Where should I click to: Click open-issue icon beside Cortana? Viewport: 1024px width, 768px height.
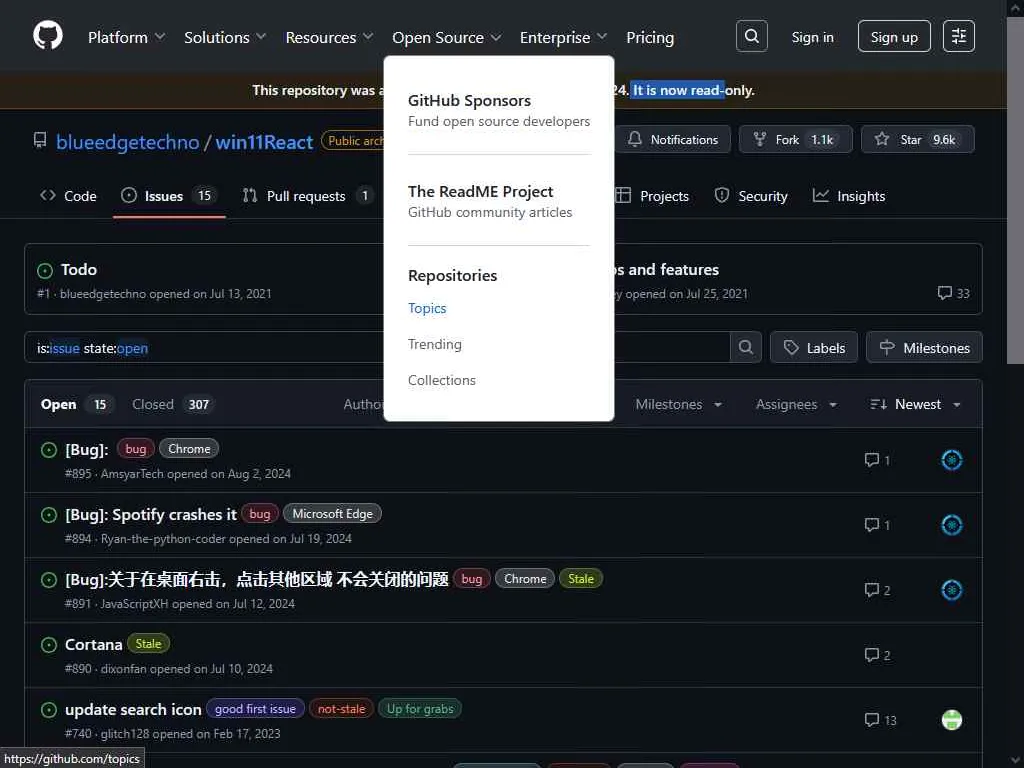pos(49,645)
